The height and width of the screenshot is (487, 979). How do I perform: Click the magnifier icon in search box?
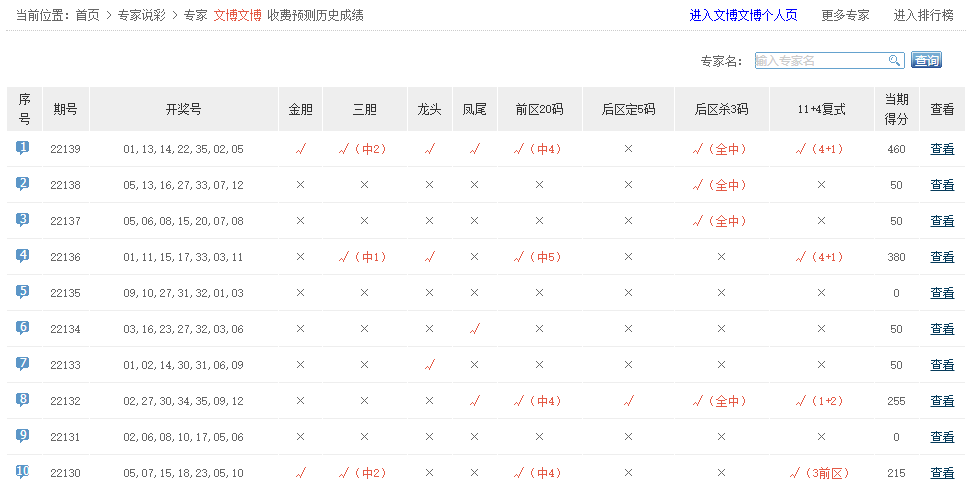coord(894,61)
